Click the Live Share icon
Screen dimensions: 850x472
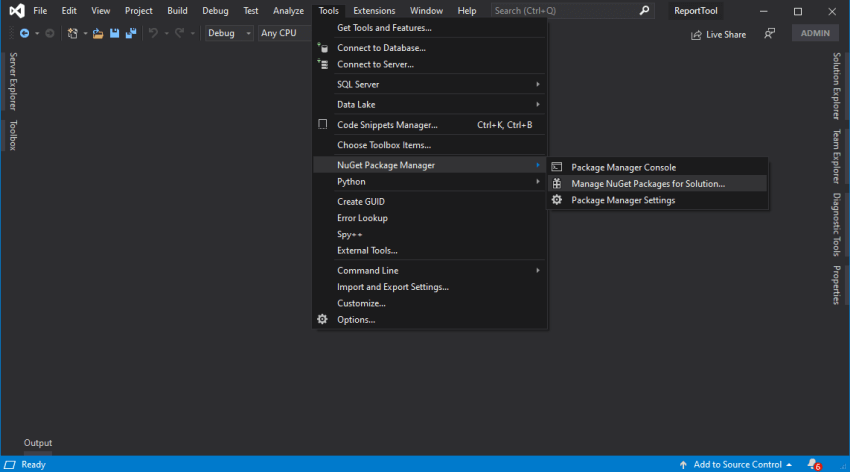coord(696,35)
